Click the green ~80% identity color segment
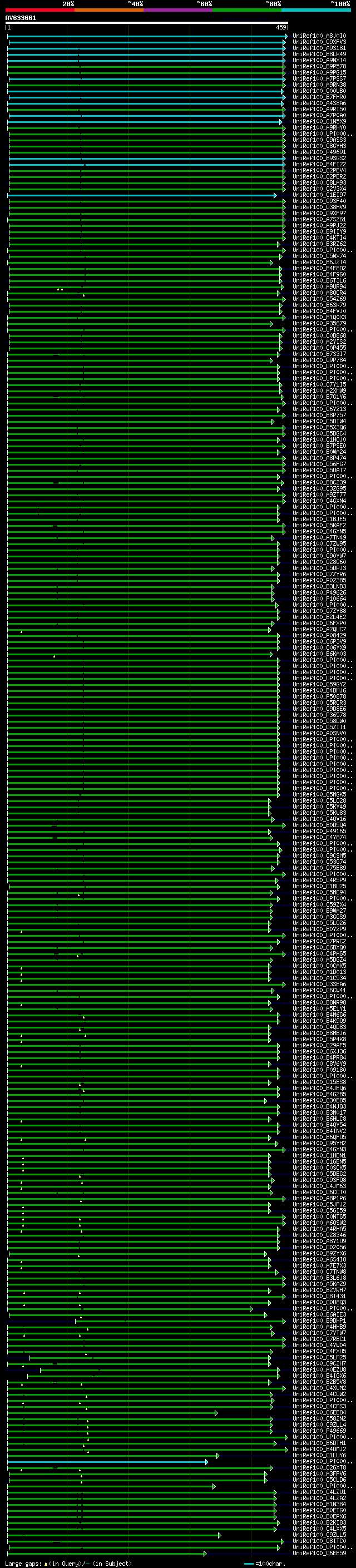Image resolution: width=356 pixels, height=1568 pixels. click(x=247, y=10)
